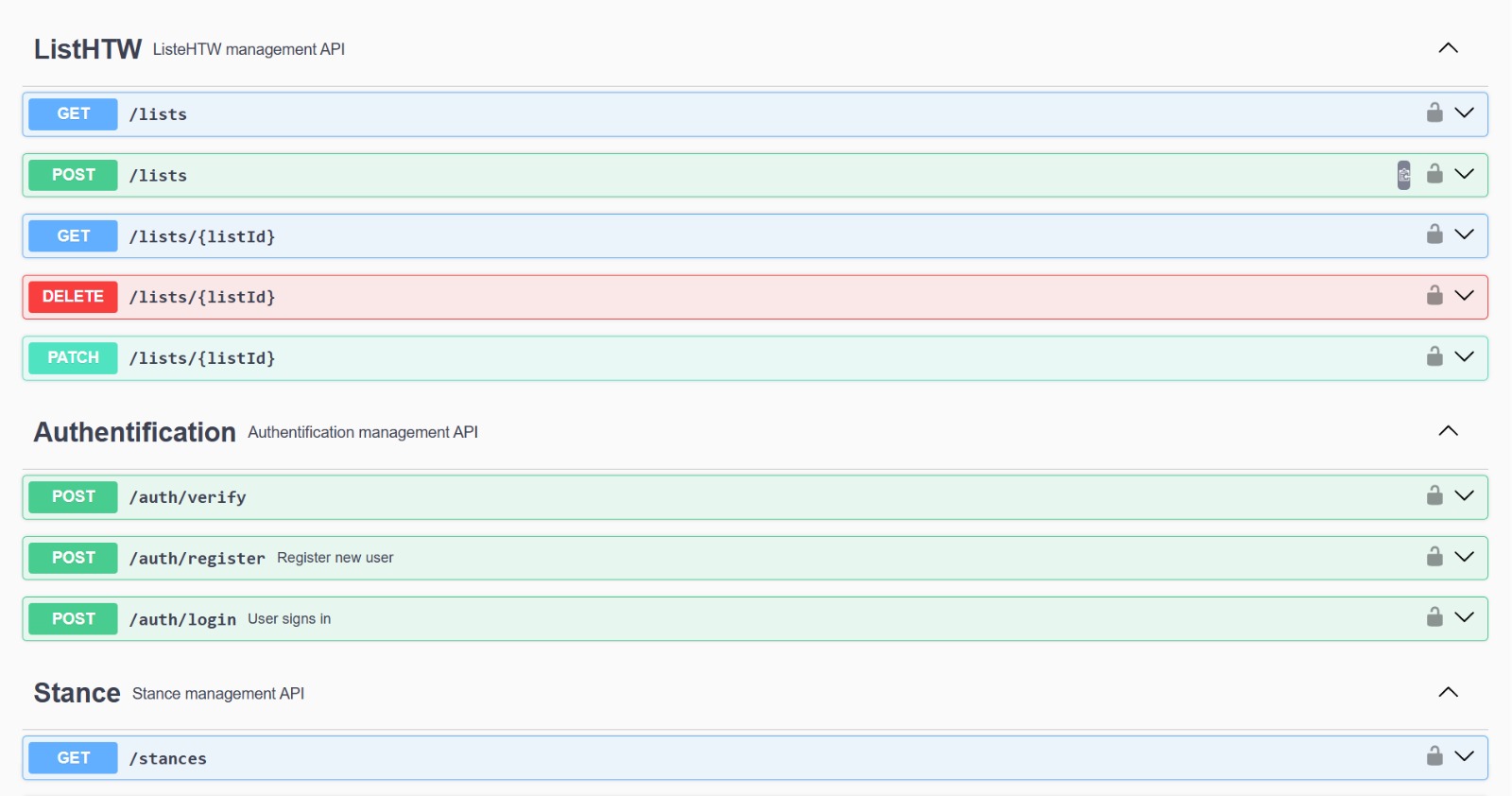Click the /lists path in POST row
This screenshot has width=1512, height=796.
pos(158,176)
